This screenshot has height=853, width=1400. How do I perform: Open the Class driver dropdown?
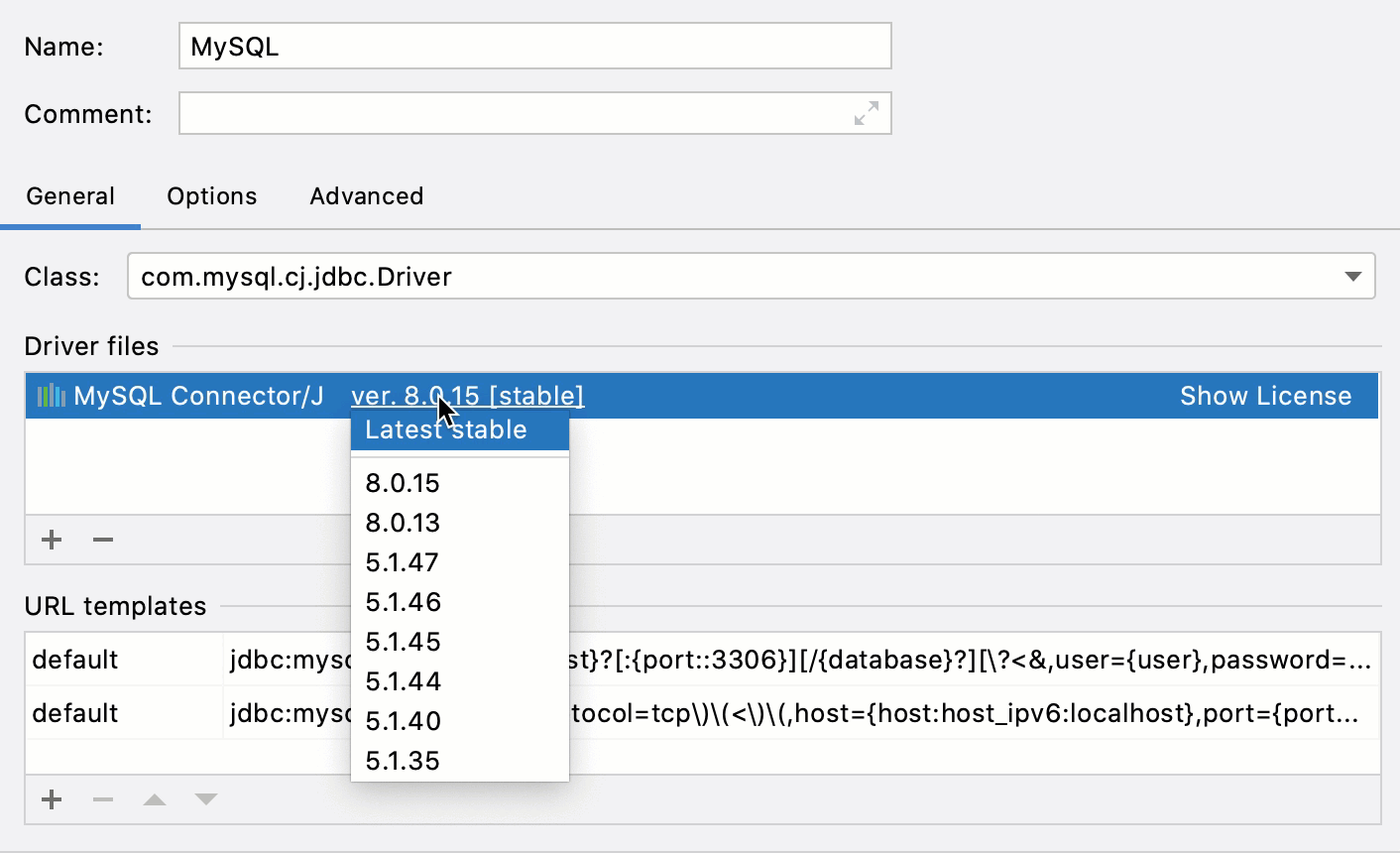pos(1354,277)
